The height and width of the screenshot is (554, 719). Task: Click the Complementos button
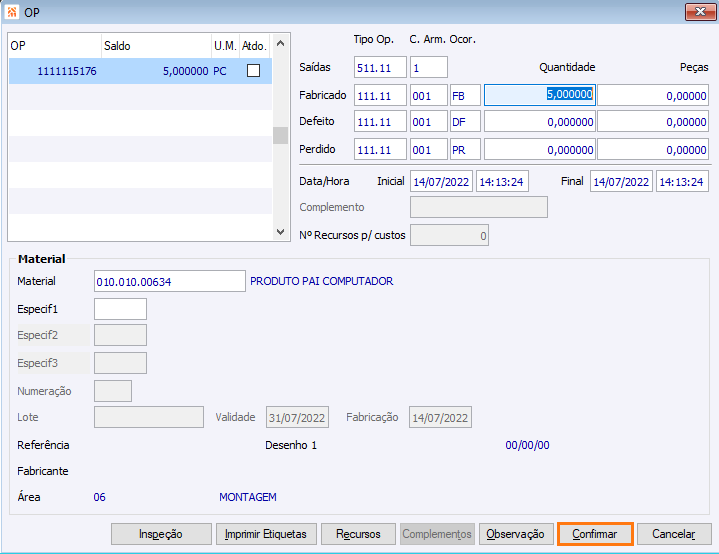click(x=437, y=534)
